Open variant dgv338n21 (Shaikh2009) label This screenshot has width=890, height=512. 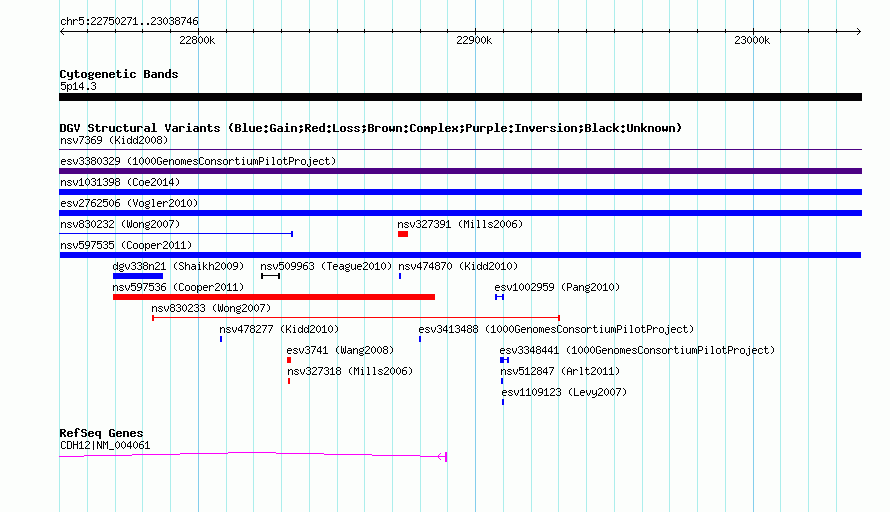tap(178, 266)
